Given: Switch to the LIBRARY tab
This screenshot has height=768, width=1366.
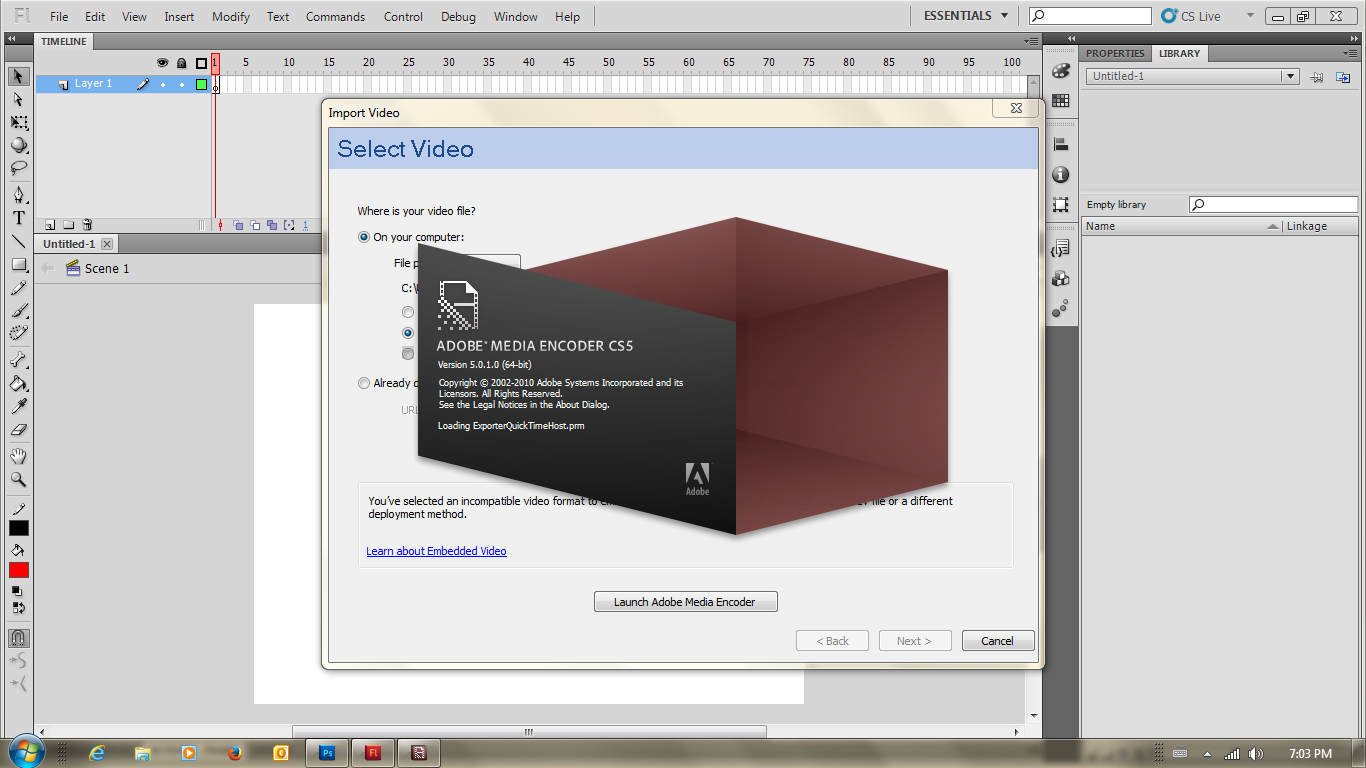Looking at the screenshot, I should tap(1180, 53).
